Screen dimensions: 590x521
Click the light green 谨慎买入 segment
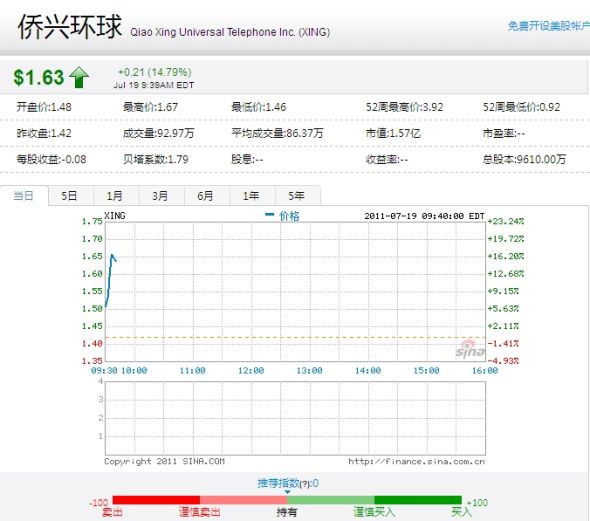click(x=331, y=500)
